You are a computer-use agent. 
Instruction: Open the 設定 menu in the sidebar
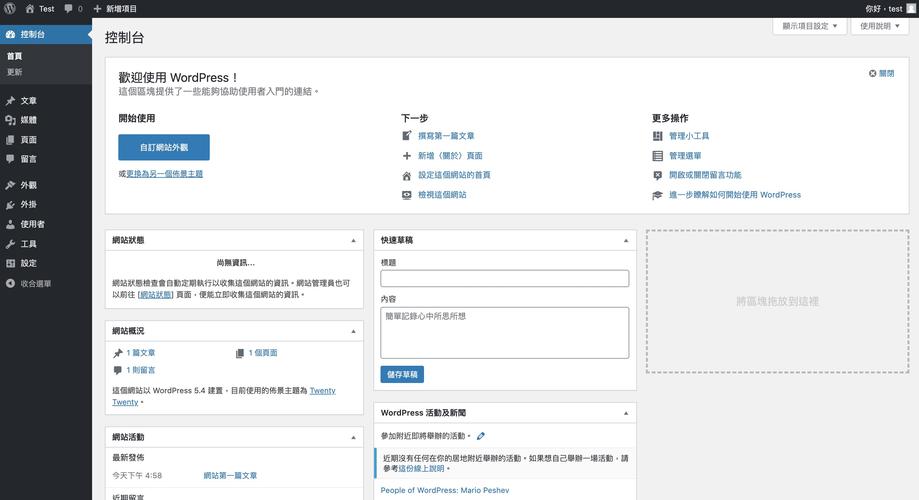tap(46, 263)
